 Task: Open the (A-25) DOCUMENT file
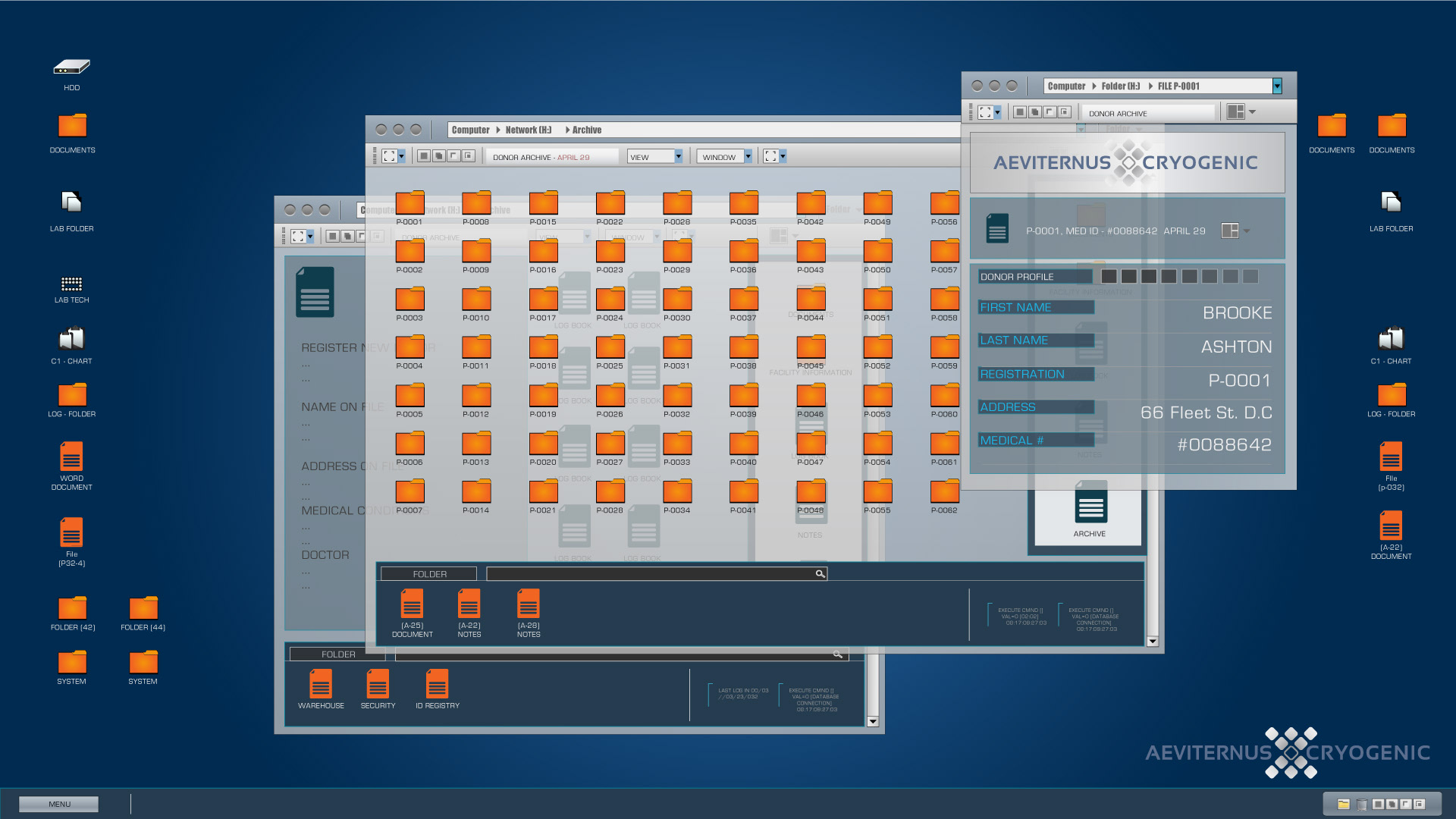tap(412, 605)
